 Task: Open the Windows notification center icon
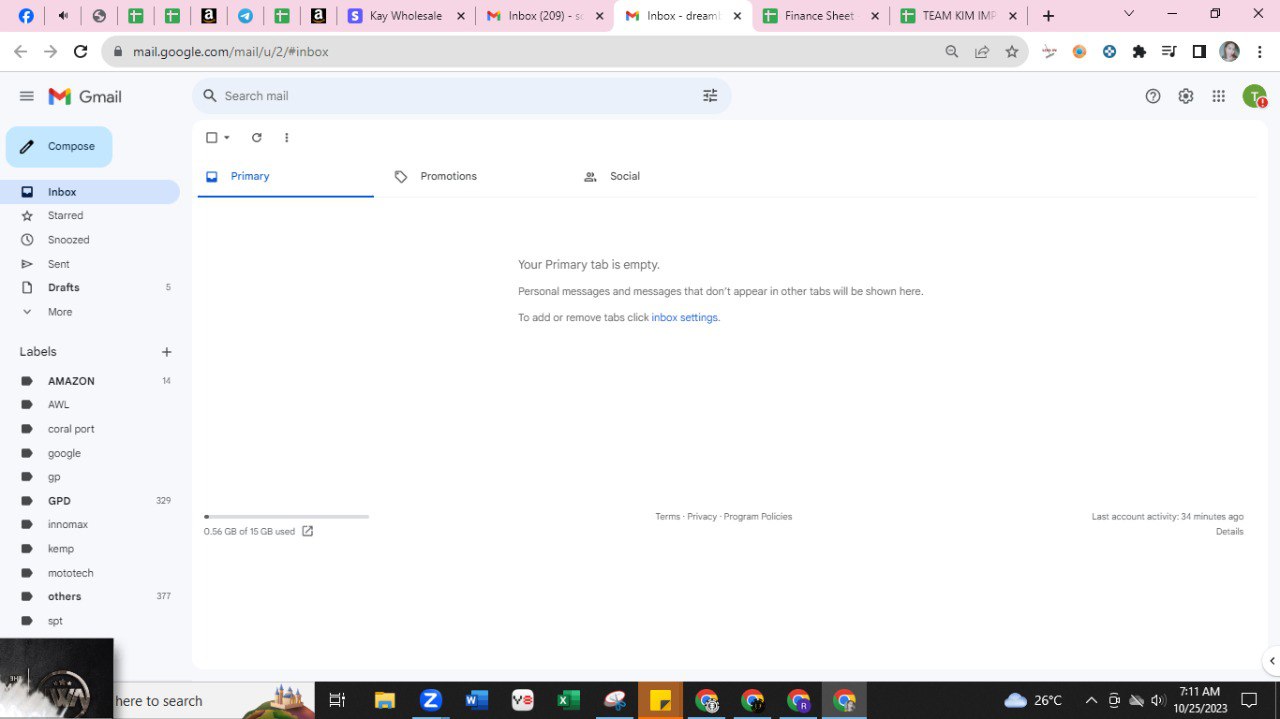(x=1249, y=700)
